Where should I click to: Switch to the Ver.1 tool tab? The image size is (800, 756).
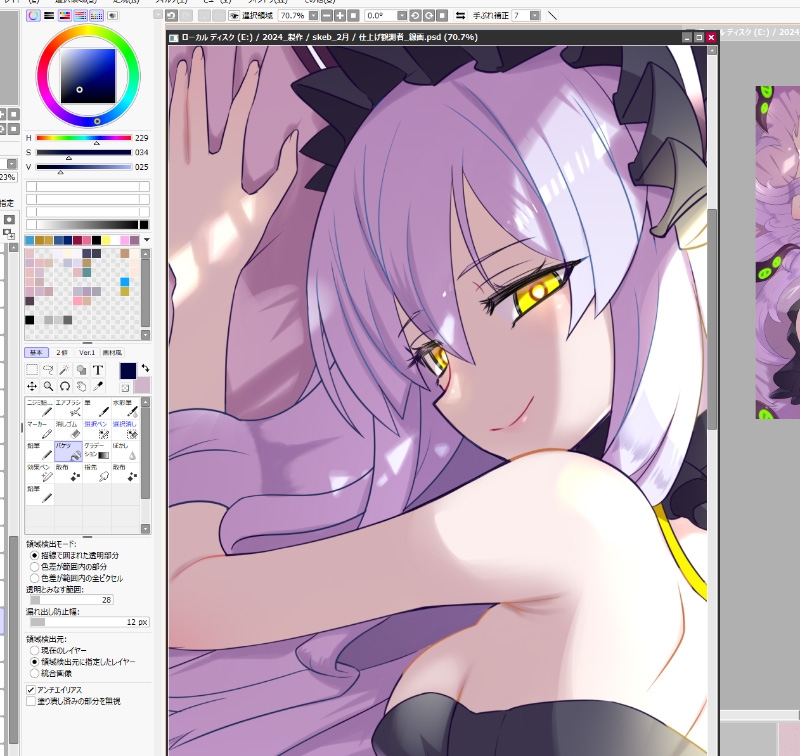click(x=87, y=352)
